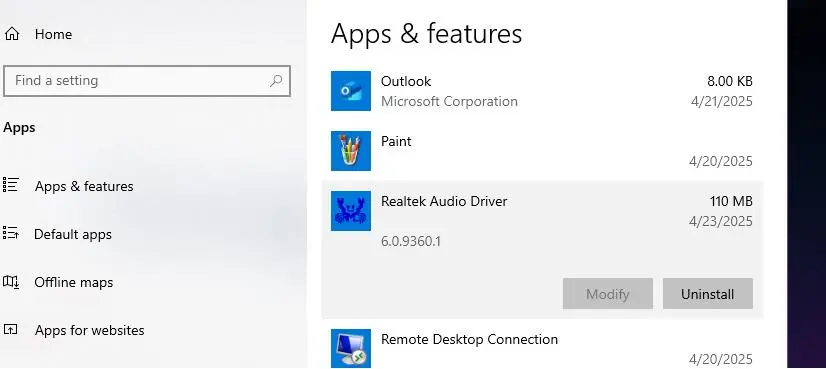This screenshot has height=369, width=826.
Task: Click version number 6.0.9360.1
Action: click(411, 241)
